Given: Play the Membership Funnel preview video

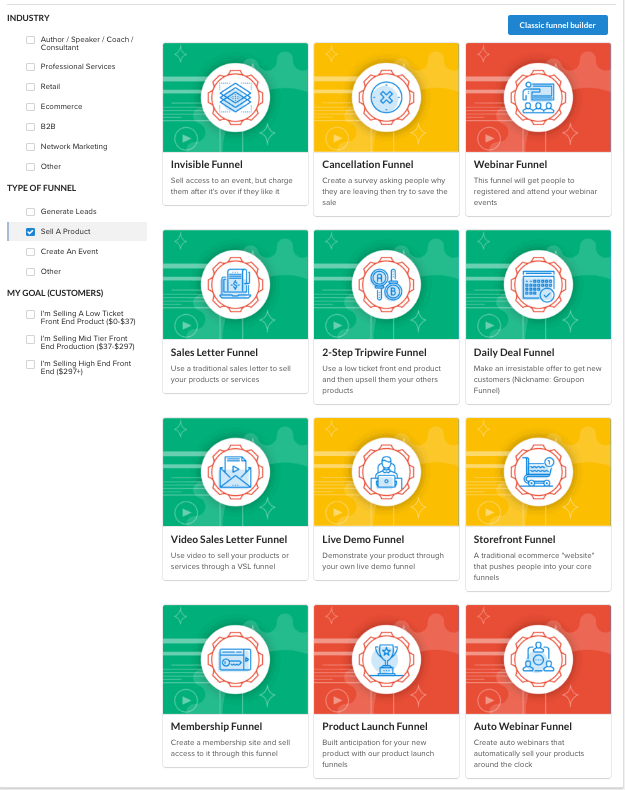Looking at the screenshot, I should (186, 700).
